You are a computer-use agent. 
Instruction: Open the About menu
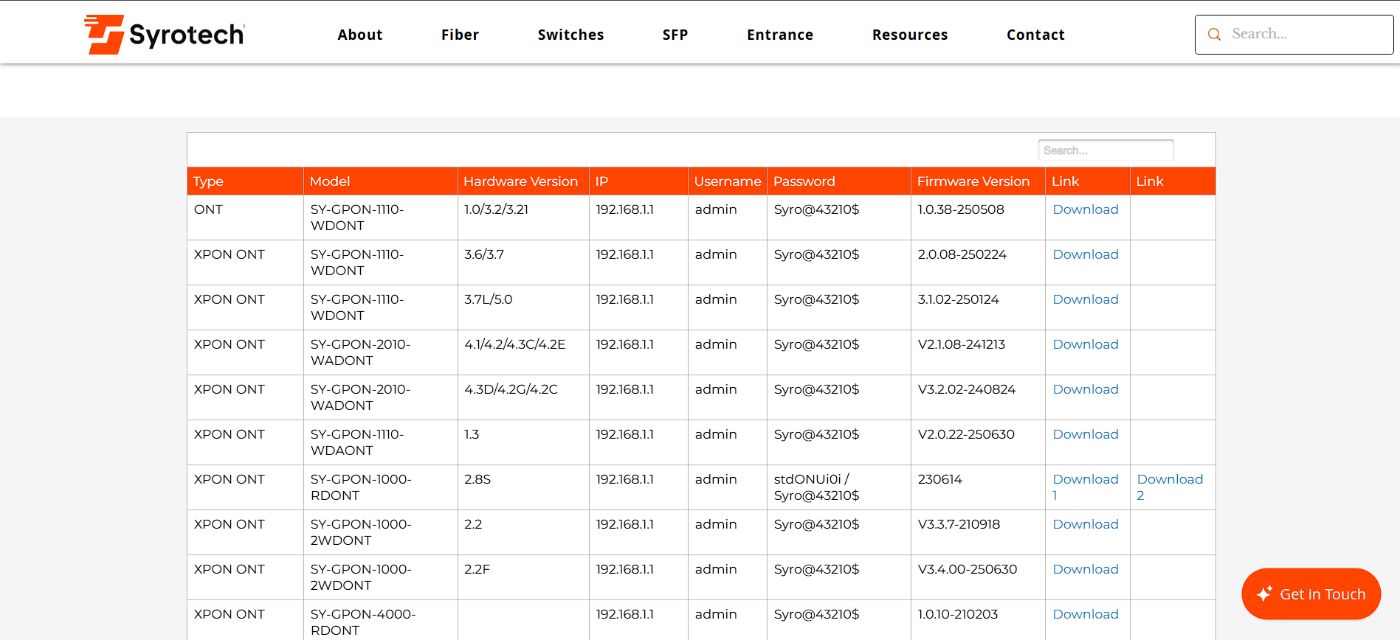360,35
